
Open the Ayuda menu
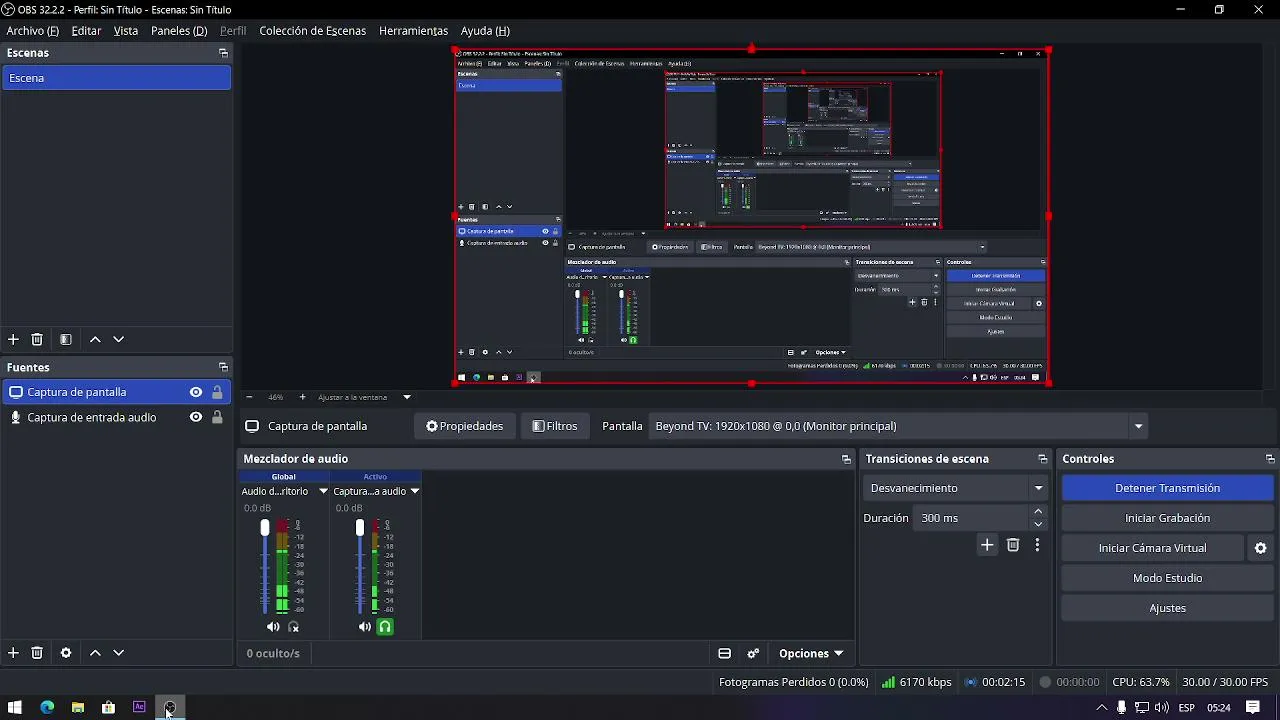tap(485, 31)
